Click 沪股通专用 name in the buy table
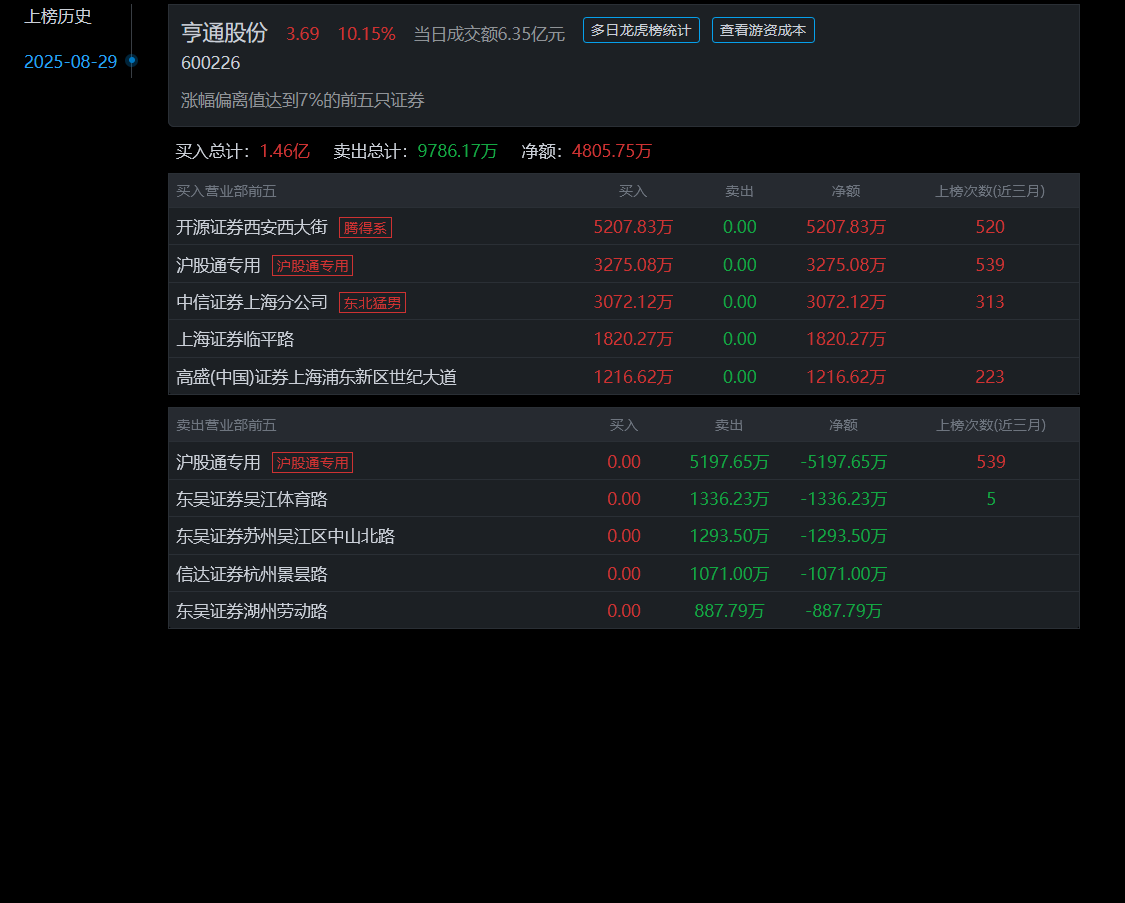1125x903 pixels. click(x=218, y=265)
